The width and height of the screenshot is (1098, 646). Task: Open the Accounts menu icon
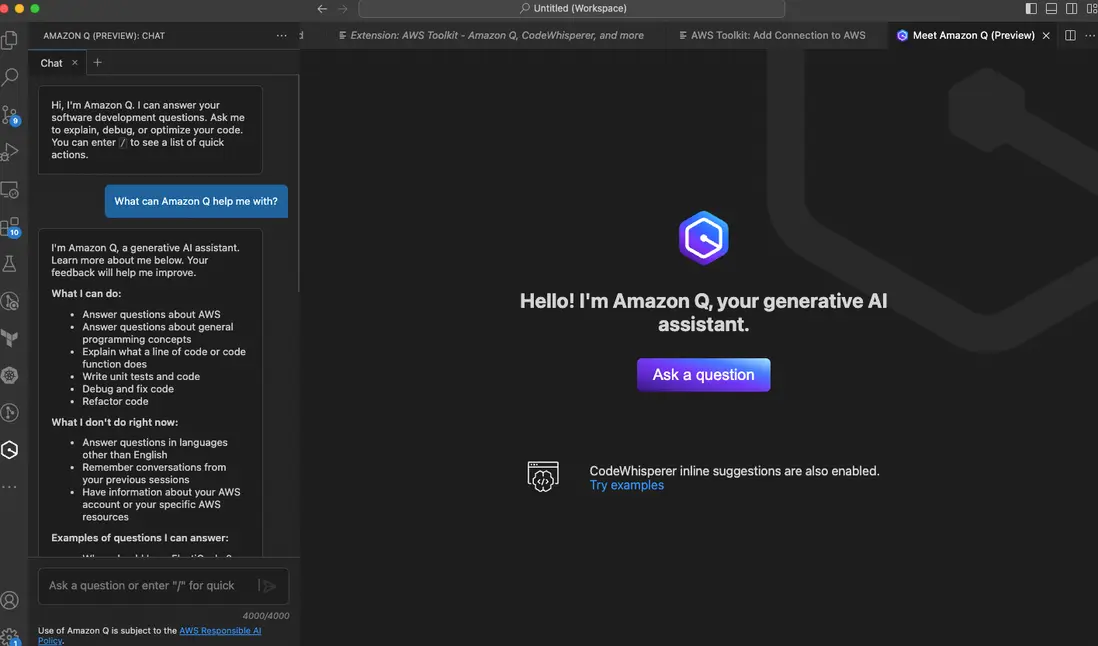(x=10, y=600)
